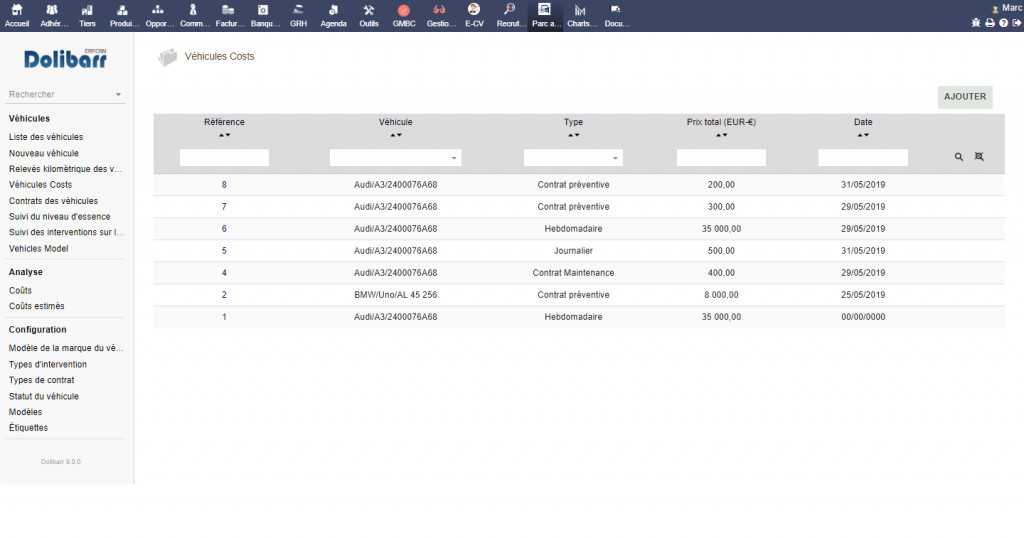Sort by Référence column arrows
1024x538 pixels.
coord(224,135)
